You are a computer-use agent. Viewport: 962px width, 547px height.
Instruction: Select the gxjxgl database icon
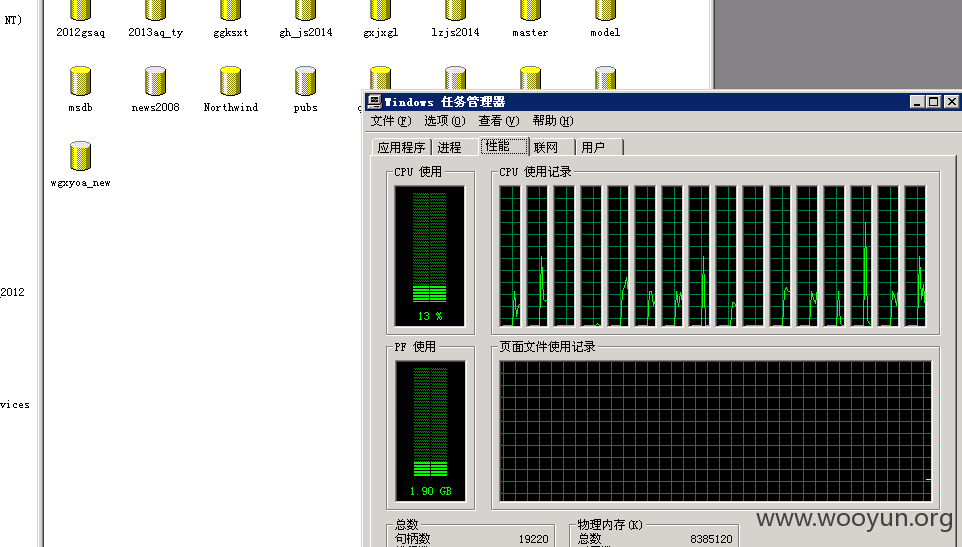pyautogui.click(x=380, y=10)
